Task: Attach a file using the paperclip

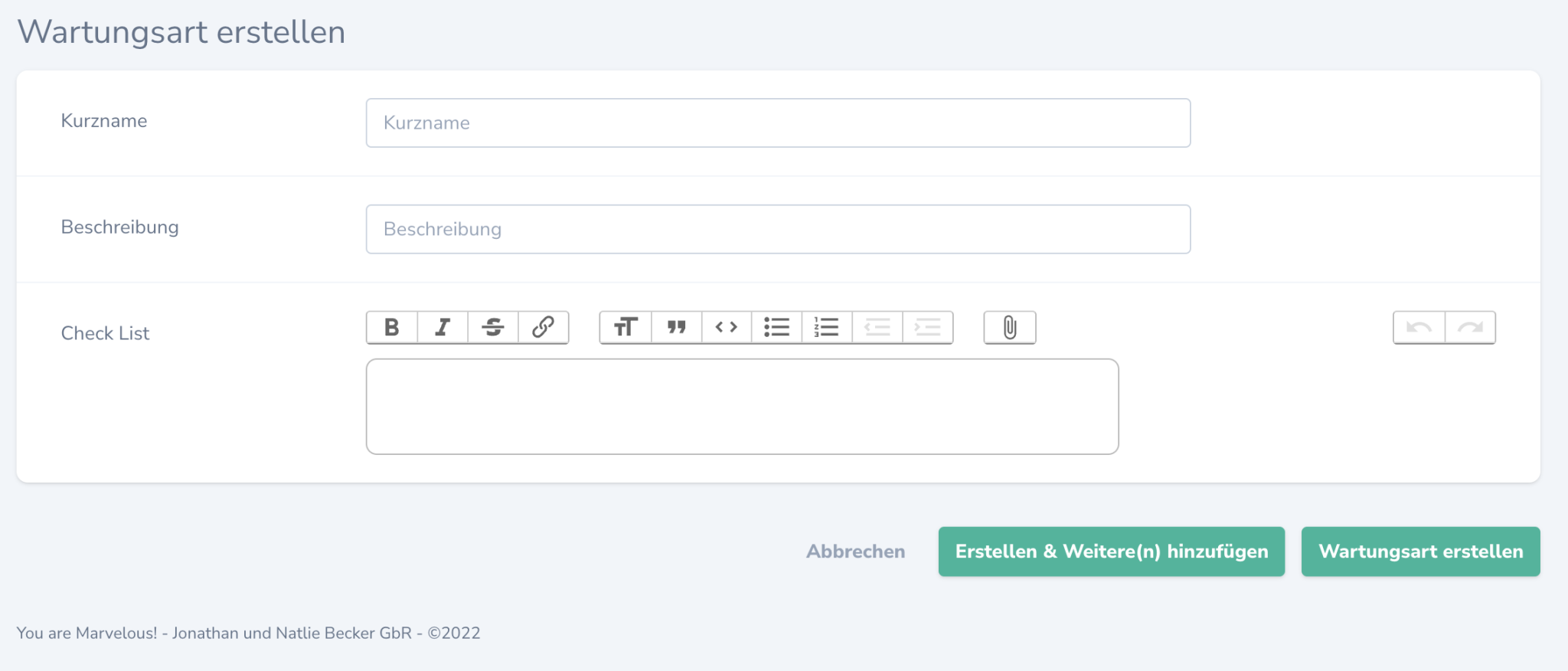Action: tap(1010, 328)
